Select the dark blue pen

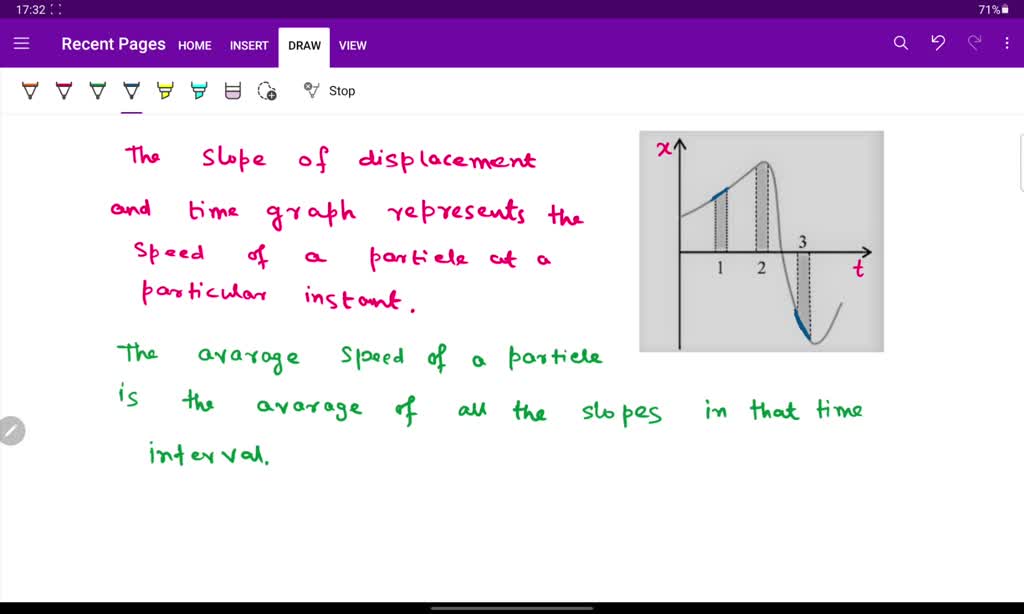click(131, 91)
